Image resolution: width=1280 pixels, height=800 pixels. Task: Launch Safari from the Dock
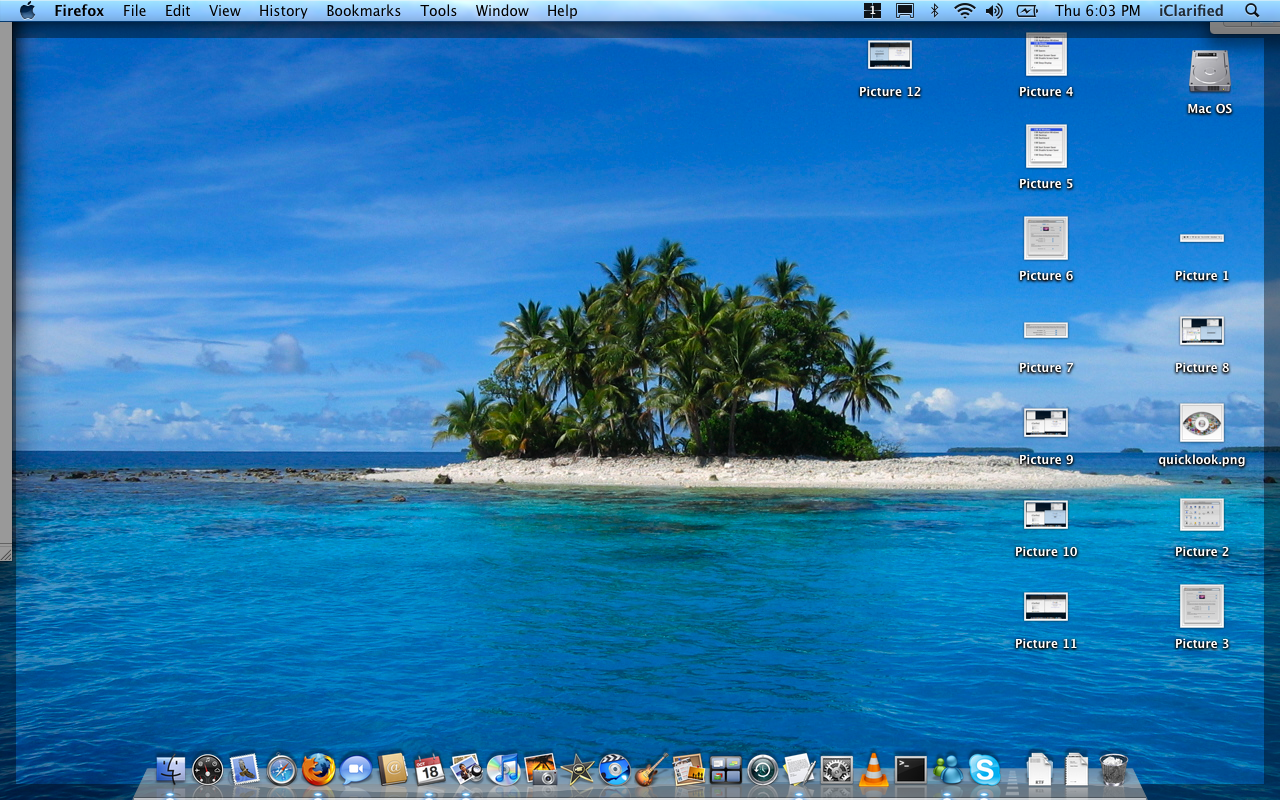point(282,769)
